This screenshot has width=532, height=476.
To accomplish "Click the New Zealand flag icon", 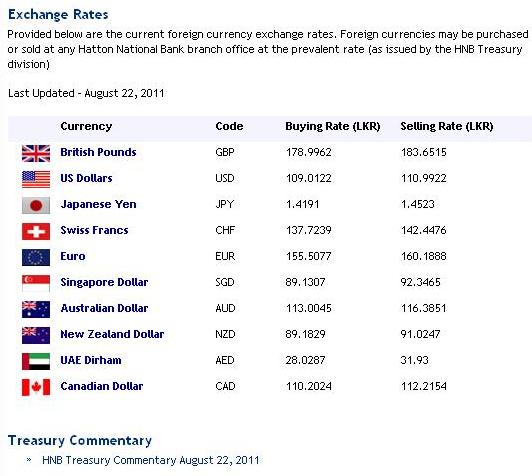I will 36,336.
